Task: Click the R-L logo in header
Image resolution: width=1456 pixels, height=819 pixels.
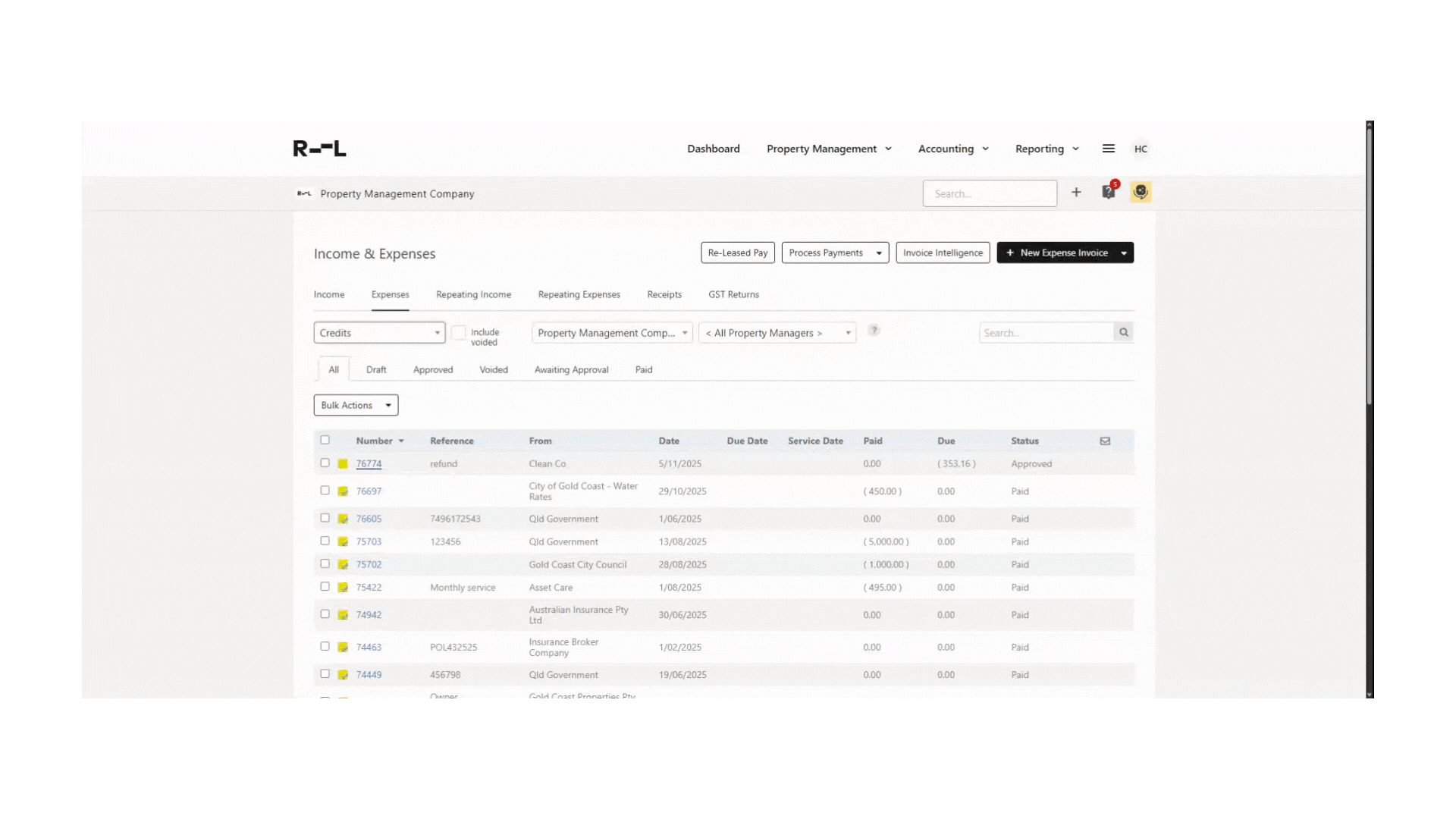Action: pyautogui.click(x=319, y=149)
